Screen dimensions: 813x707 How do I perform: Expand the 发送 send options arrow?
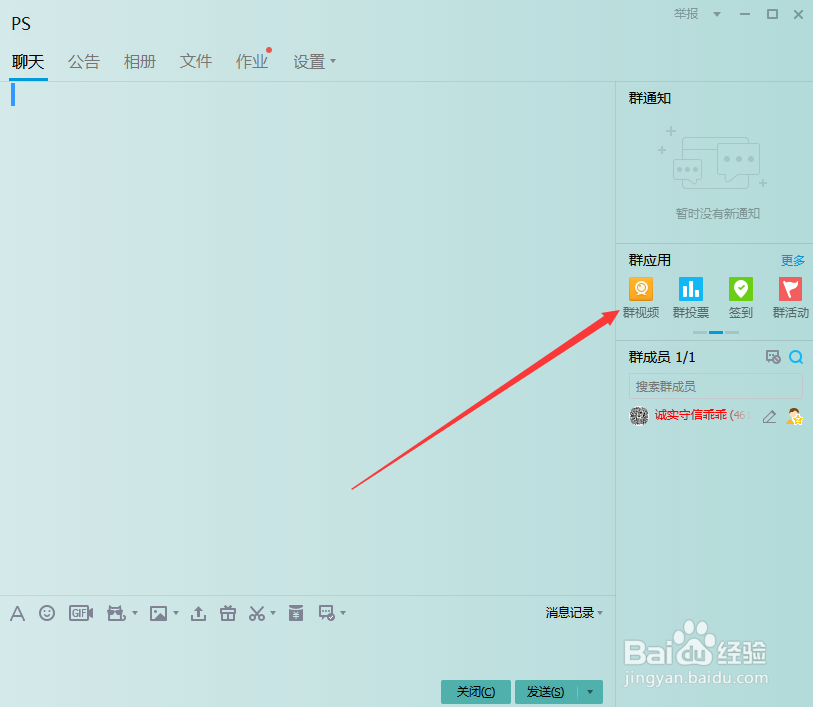click(x=589, y=691)
